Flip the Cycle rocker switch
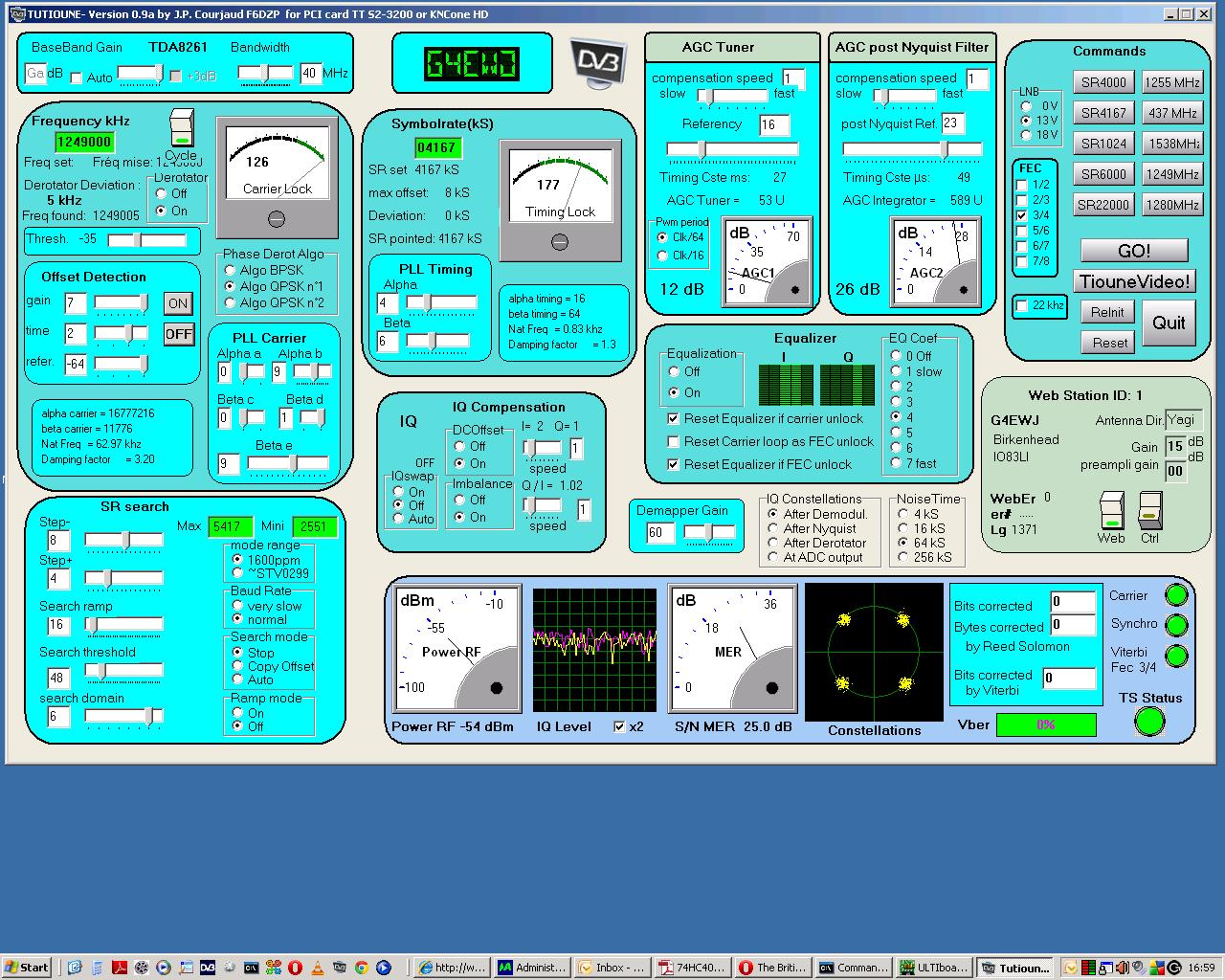The width and height of the screenshot is (1225, 980). click(x=181, y=127)
